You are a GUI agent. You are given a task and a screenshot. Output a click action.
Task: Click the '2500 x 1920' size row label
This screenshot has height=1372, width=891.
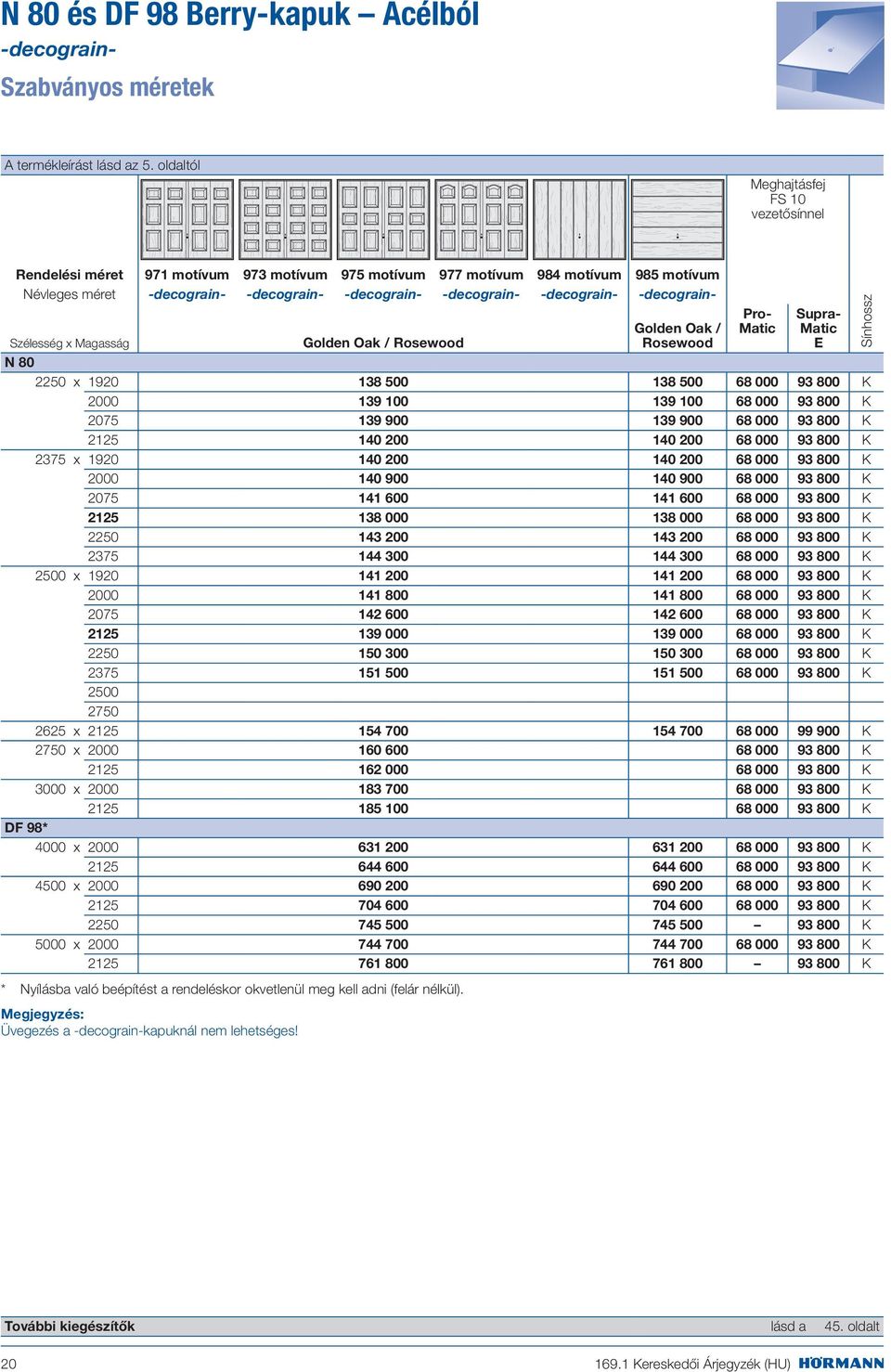[77, 576]
